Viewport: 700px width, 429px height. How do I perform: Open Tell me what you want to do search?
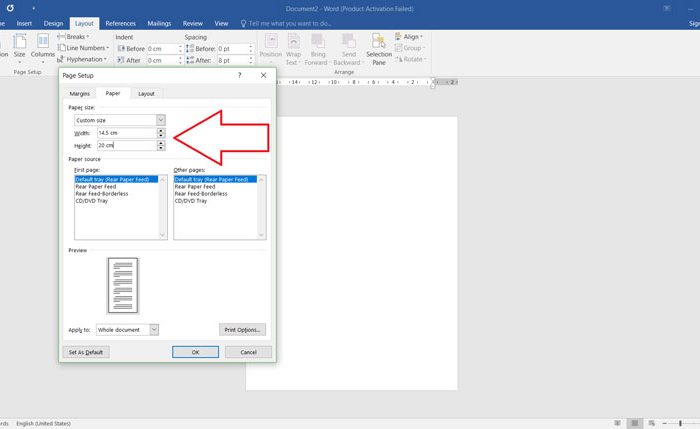(x=286, y=23)
